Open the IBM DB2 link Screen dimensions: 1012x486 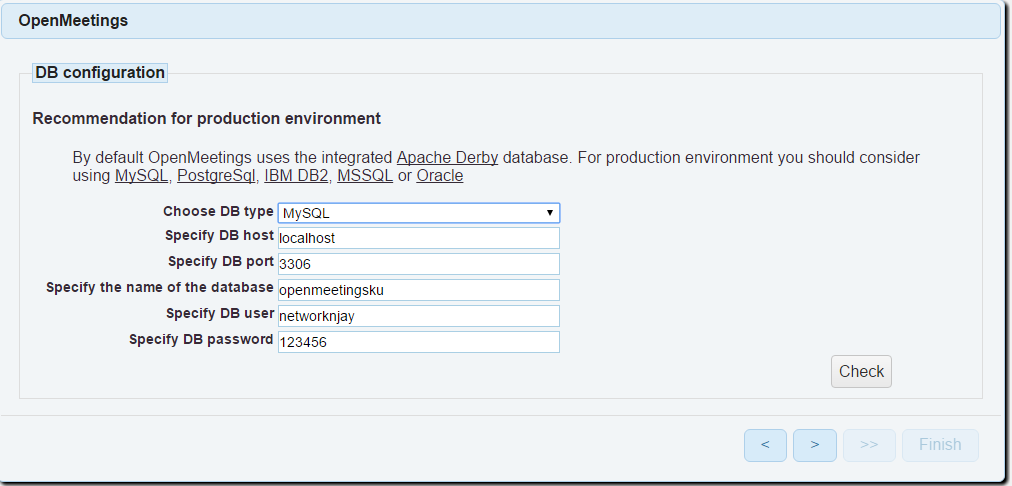tap(296, 176)
